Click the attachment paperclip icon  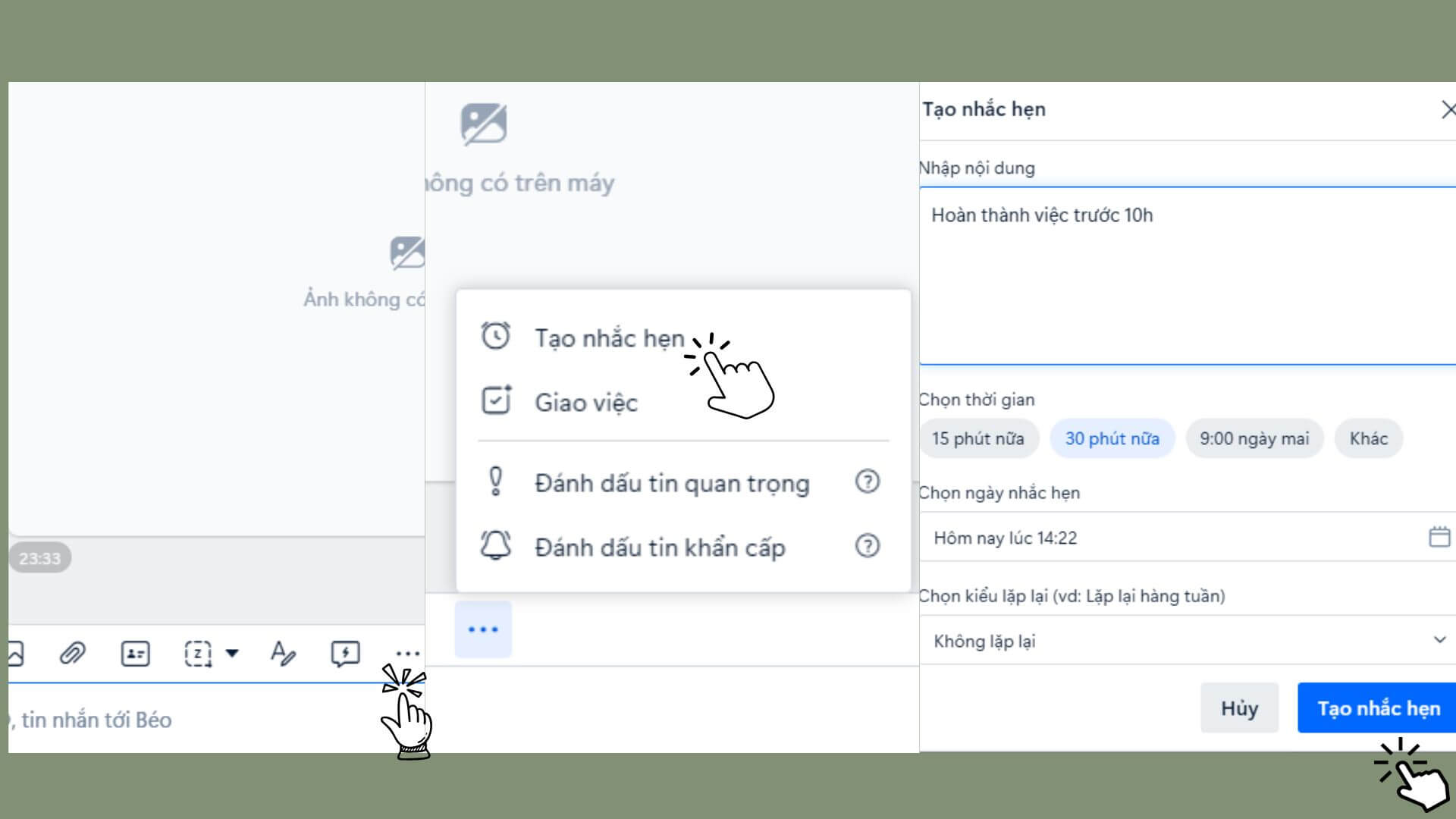(72, 652)
